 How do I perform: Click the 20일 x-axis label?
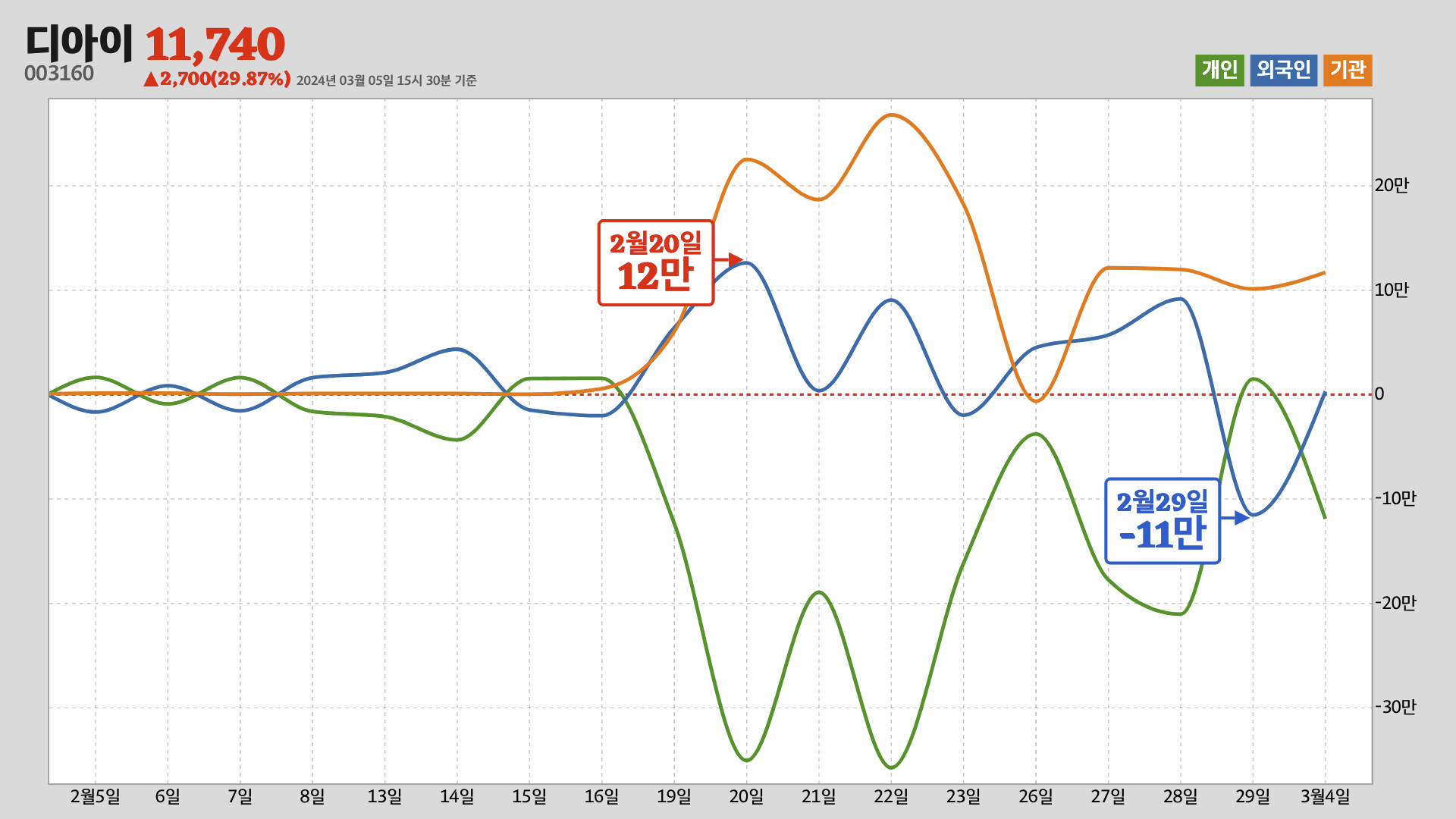click(747, 797)
